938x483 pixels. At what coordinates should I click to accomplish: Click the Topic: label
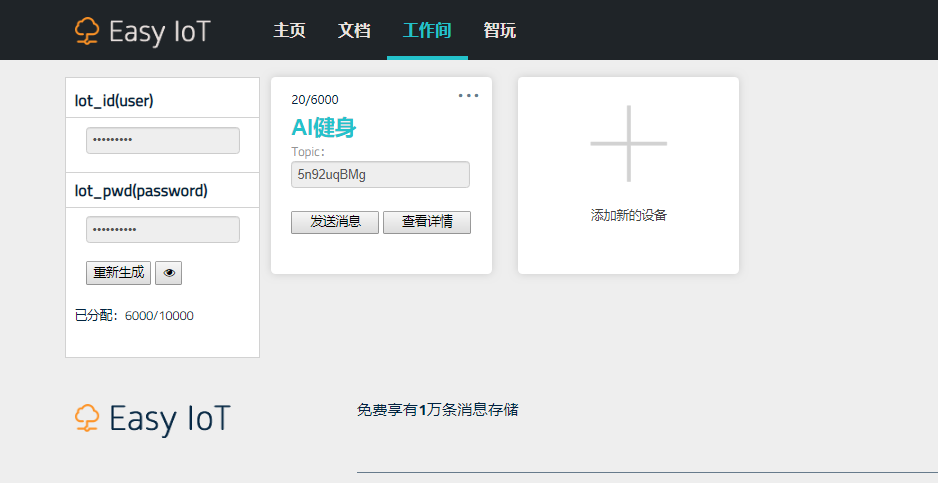(308, 152)
